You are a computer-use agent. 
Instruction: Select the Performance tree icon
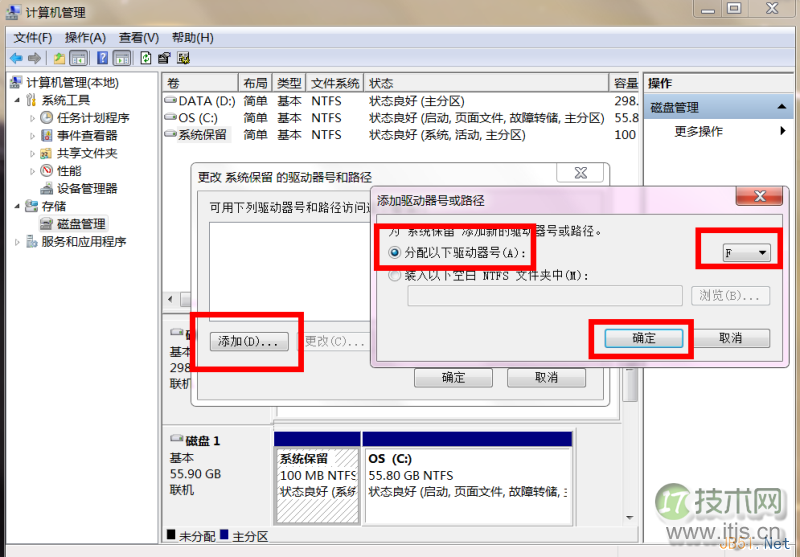[46, 170]
